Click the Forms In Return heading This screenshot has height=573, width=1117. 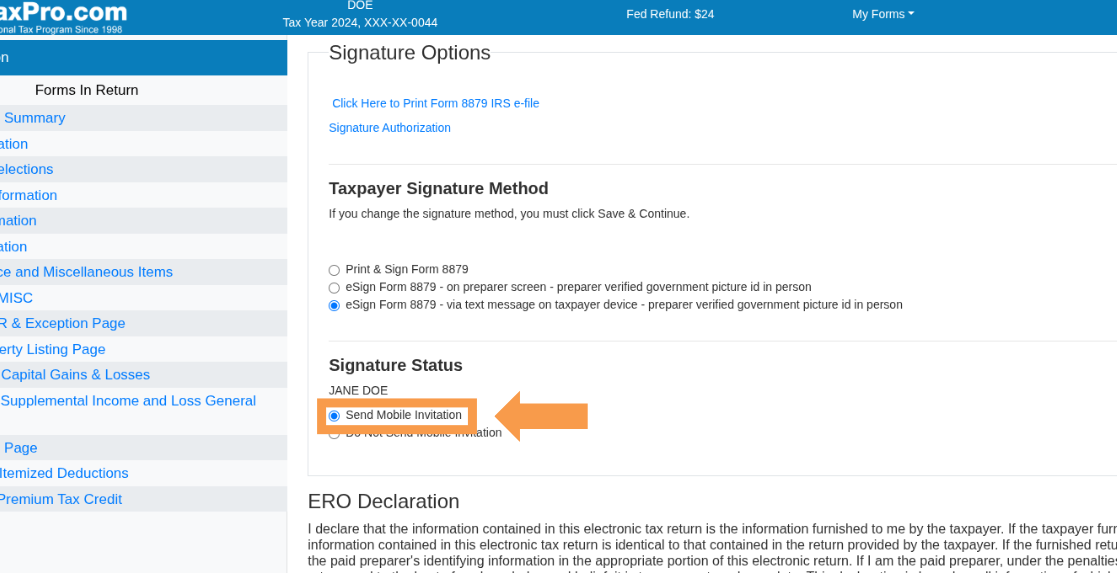coord(86,91)
